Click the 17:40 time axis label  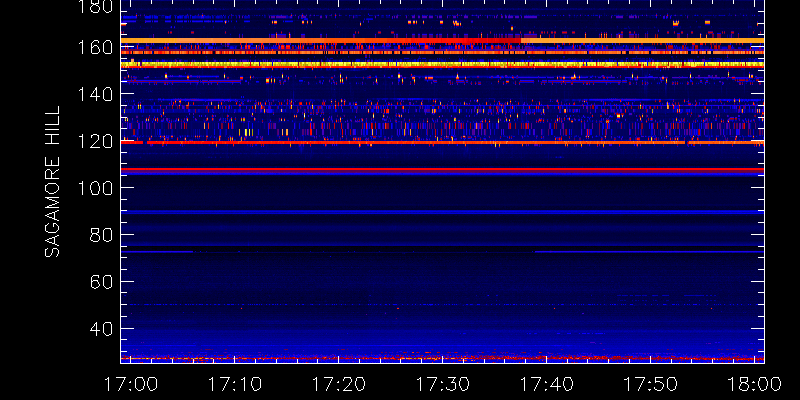pyautogui.click(x=547, y=384)
